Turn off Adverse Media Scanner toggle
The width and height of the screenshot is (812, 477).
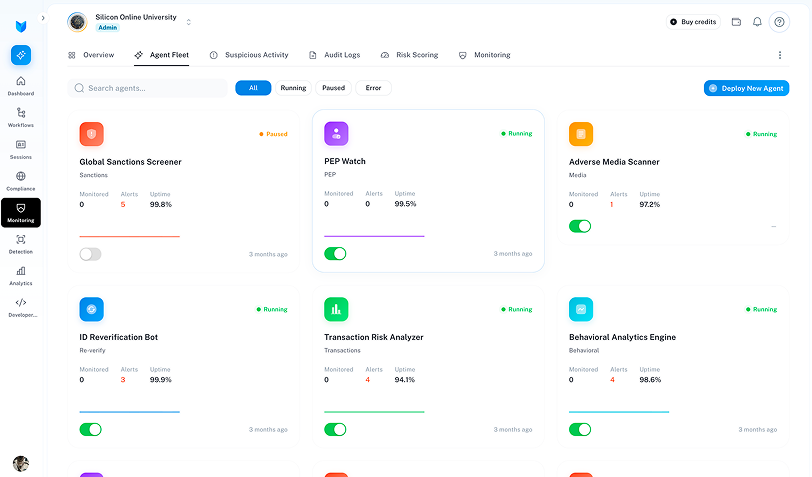(580, 226)
